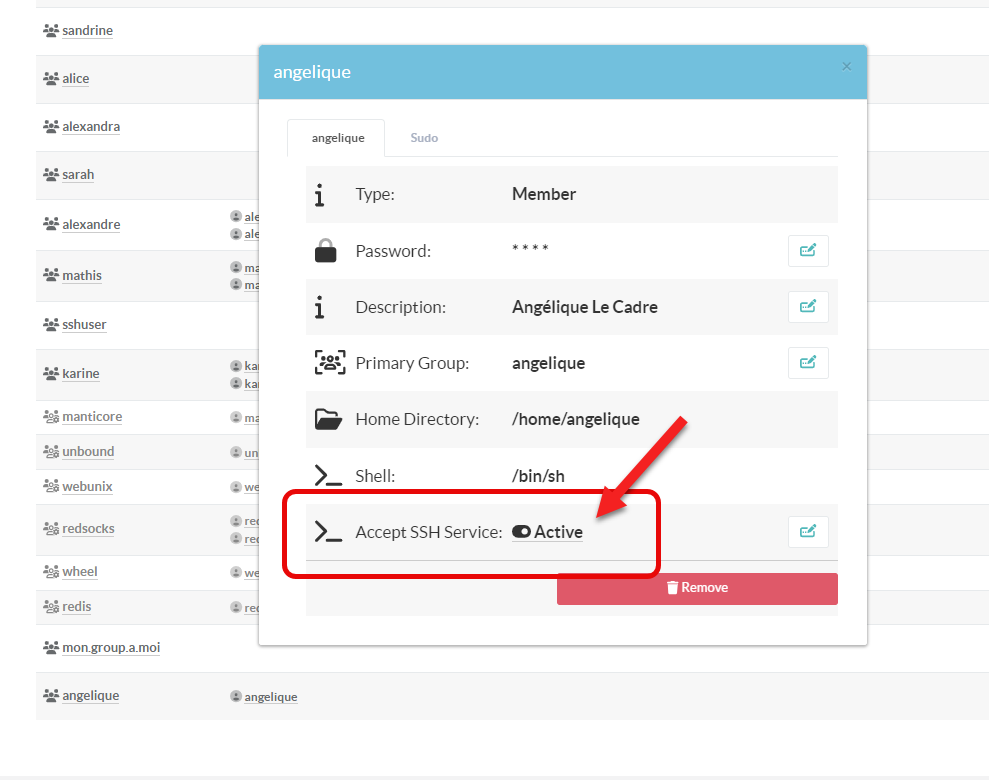Click the angelique member link

[x=271, y=697]
